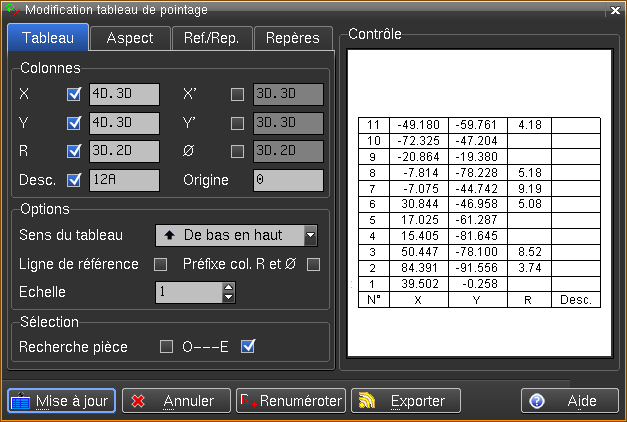Decrease Echelle value with down arrow
Screen dimensions: 627x422
point(228,297)
